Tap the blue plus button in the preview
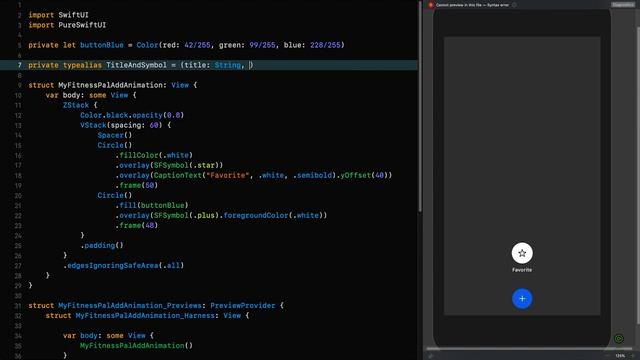Screen dimensions: 640x360 tap(522, 299)
